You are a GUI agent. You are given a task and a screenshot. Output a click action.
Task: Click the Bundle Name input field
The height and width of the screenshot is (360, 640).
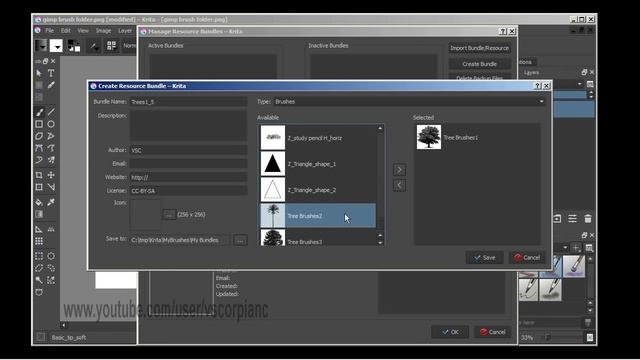click(x=188, y=102)
